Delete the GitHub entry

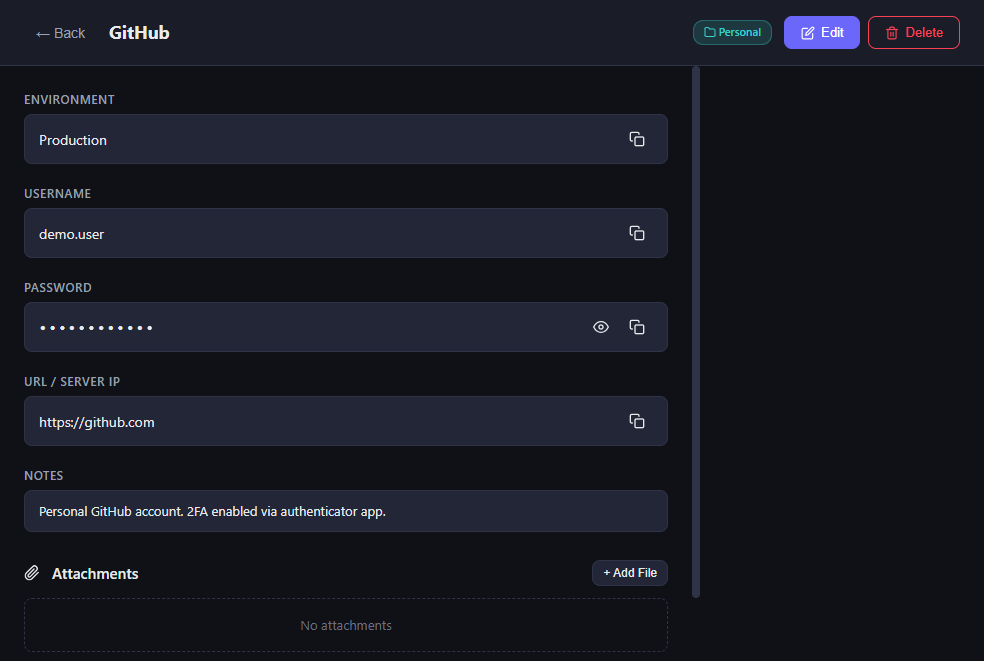[913, 33]
